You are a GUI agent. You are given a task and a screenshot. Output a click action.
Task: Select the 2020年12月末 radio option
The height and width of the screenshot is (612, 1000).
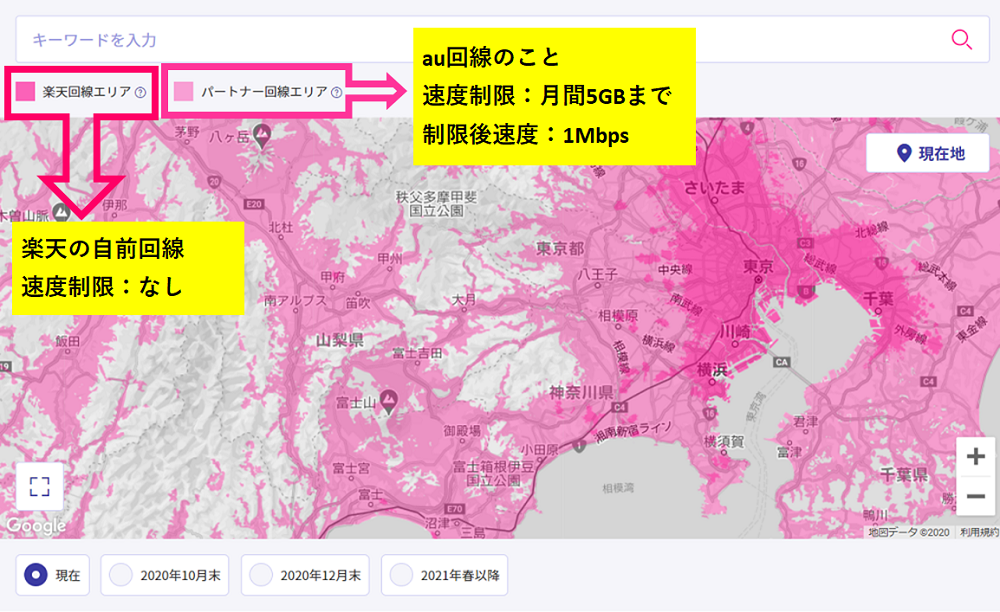(x=305, y=575)
